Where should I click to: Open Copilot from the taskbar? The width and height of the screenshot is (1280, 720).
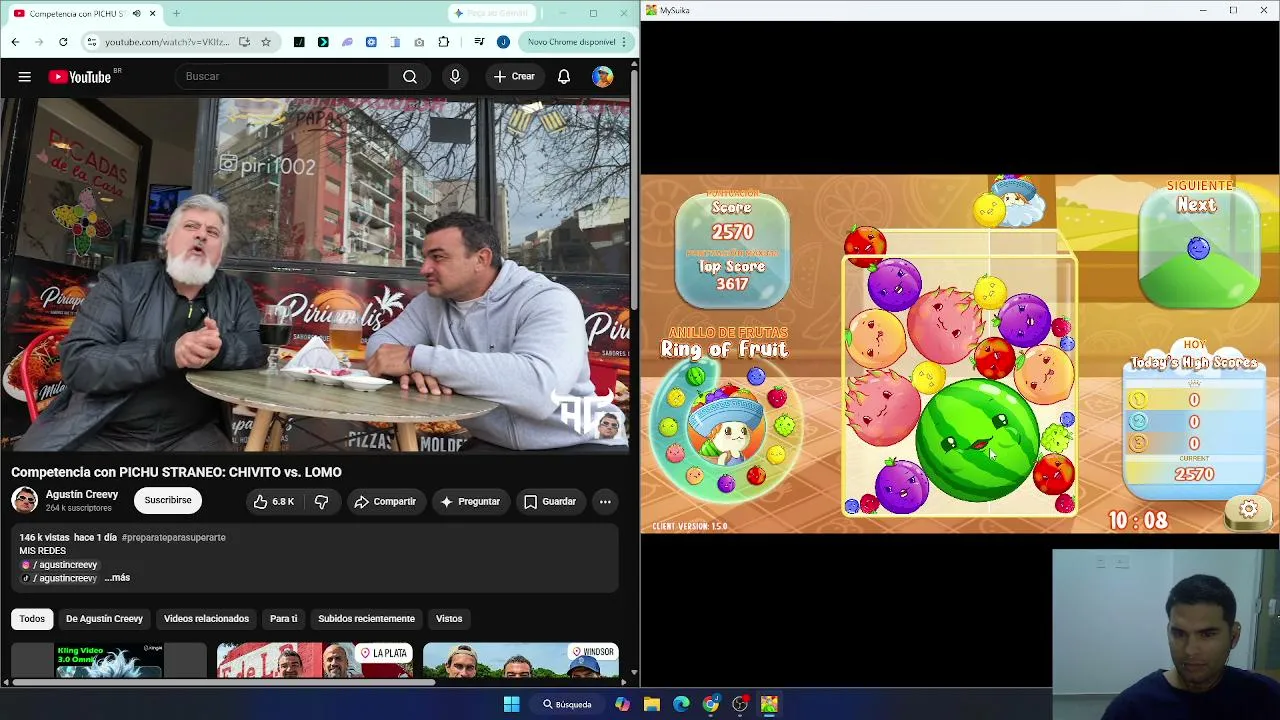623,704
